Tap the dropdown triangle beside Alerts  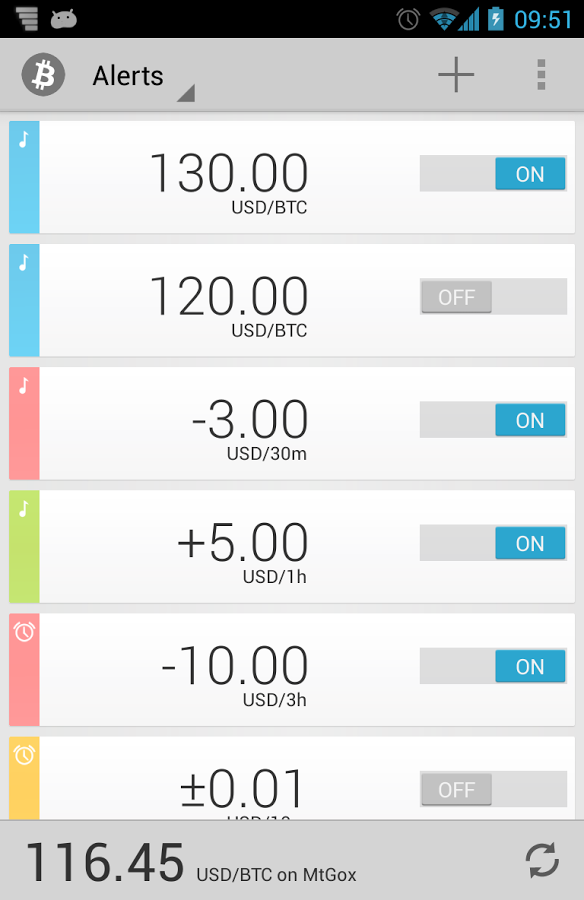(185, 93)
